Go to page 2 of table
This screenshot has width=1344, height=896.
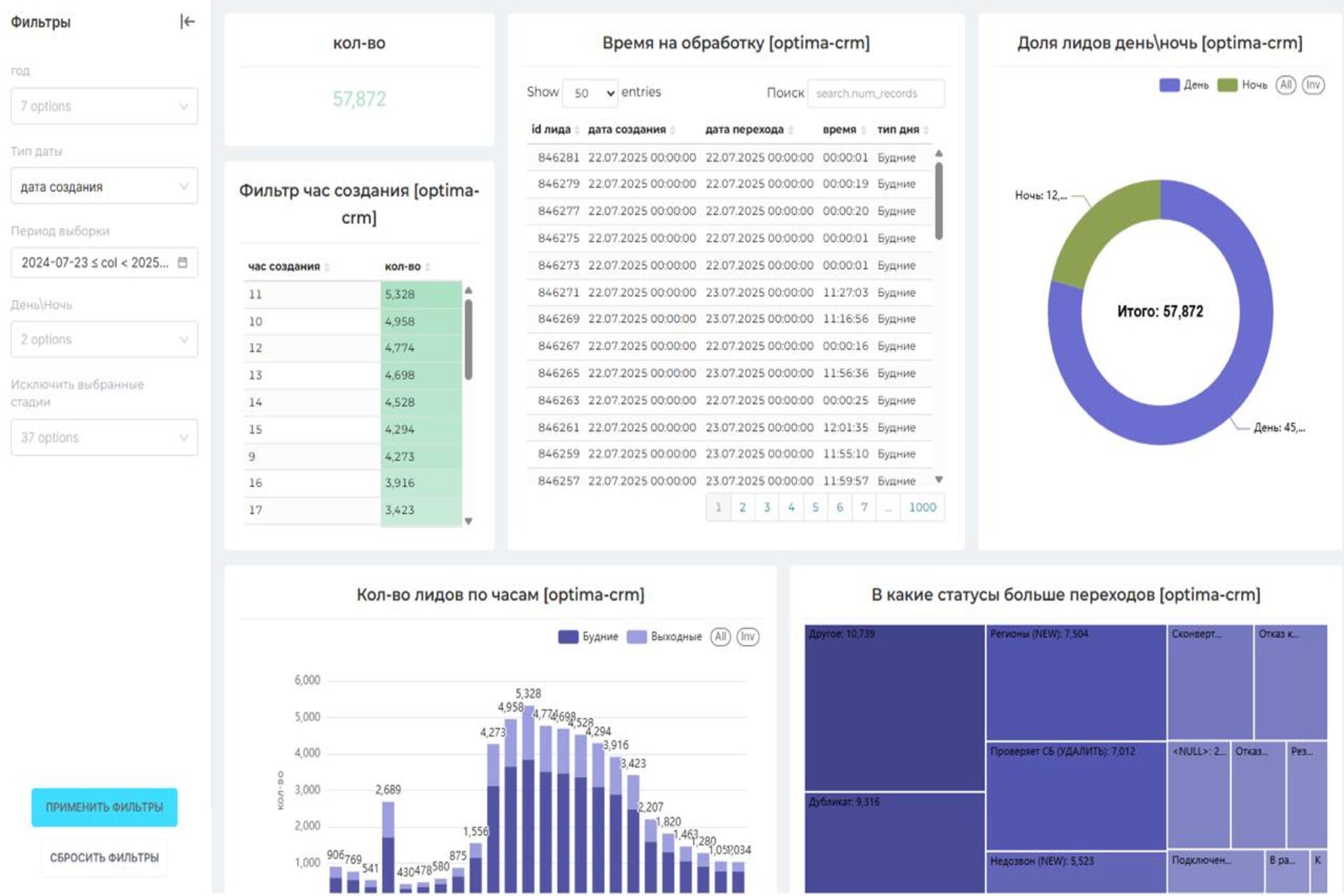point(743,507)
